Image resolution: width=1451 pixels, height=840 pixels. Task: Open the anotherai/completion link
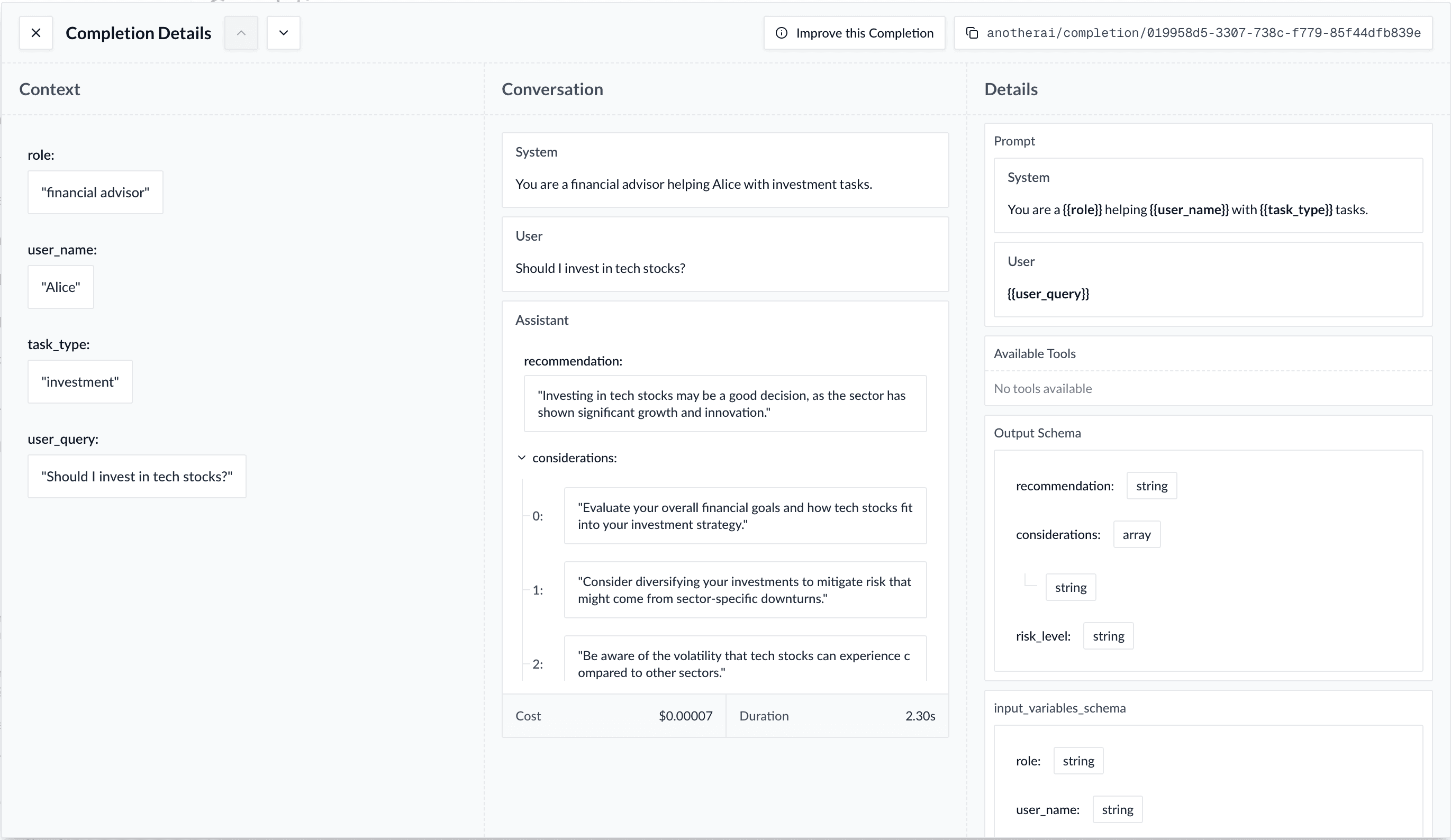(1203, 33)
